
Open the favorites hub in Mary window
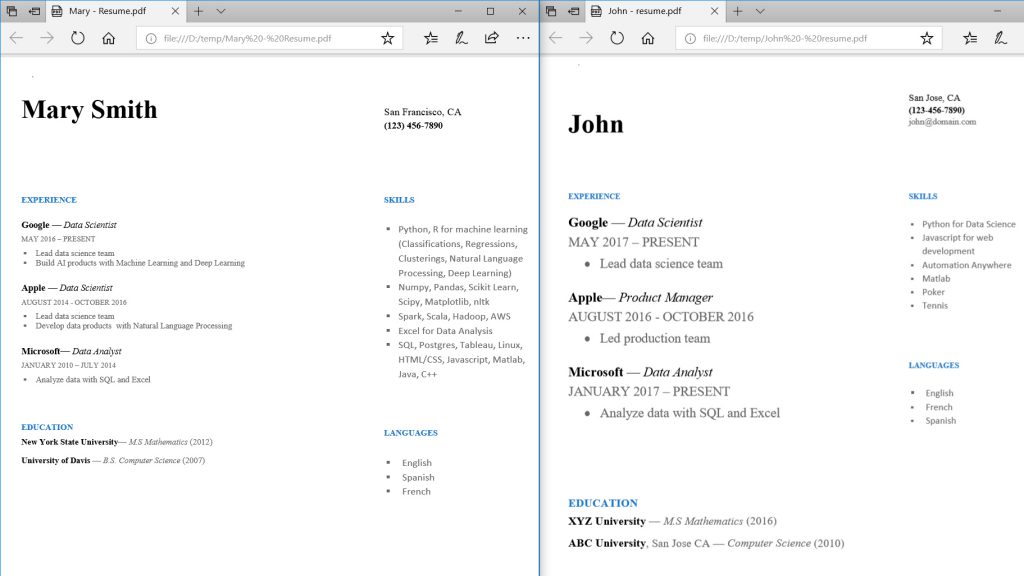point(431,39)
